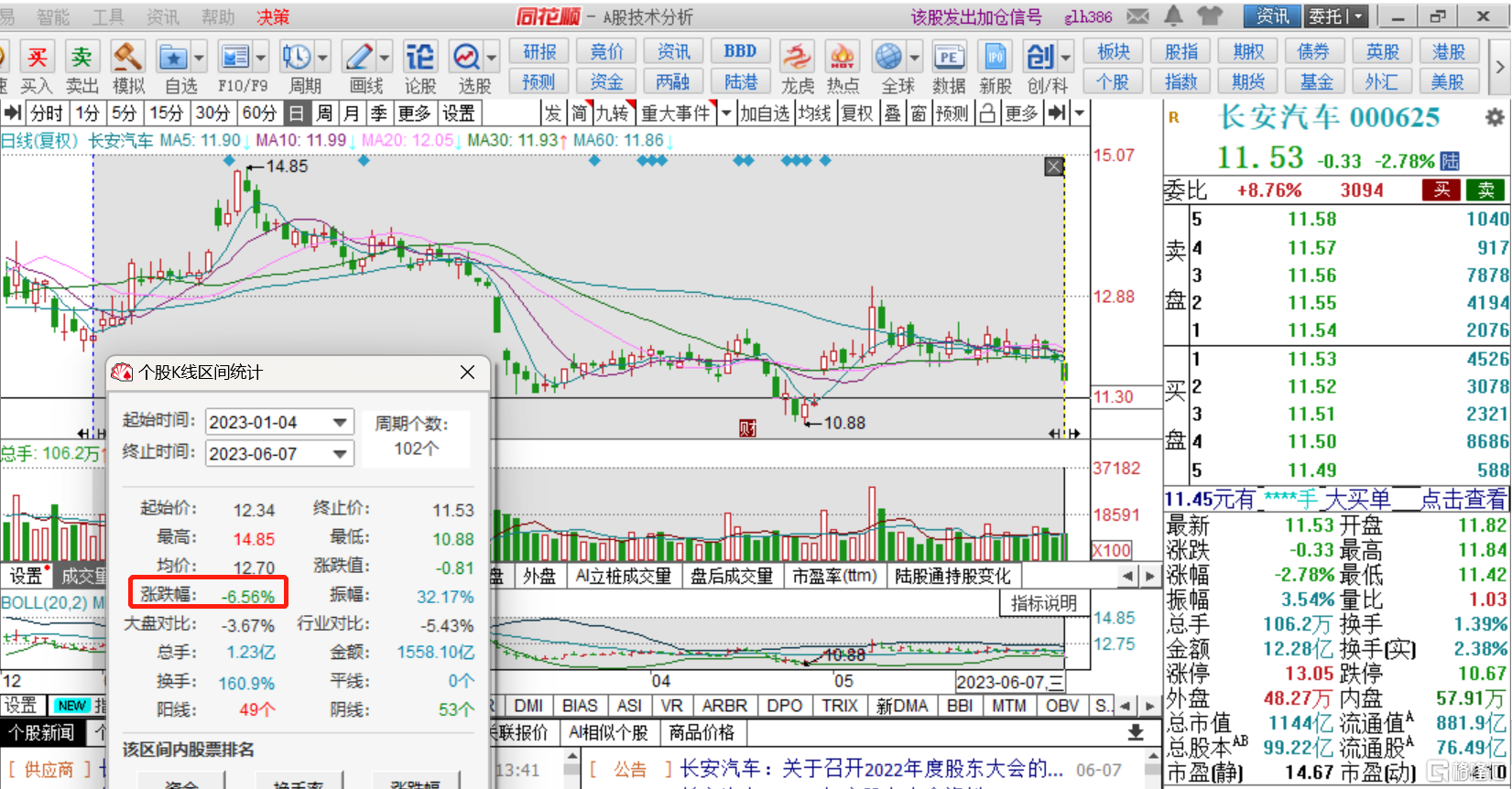Click the 财 finance marker on chart
This screenshot has width=1512, height=789.
[x=747, y=428]
